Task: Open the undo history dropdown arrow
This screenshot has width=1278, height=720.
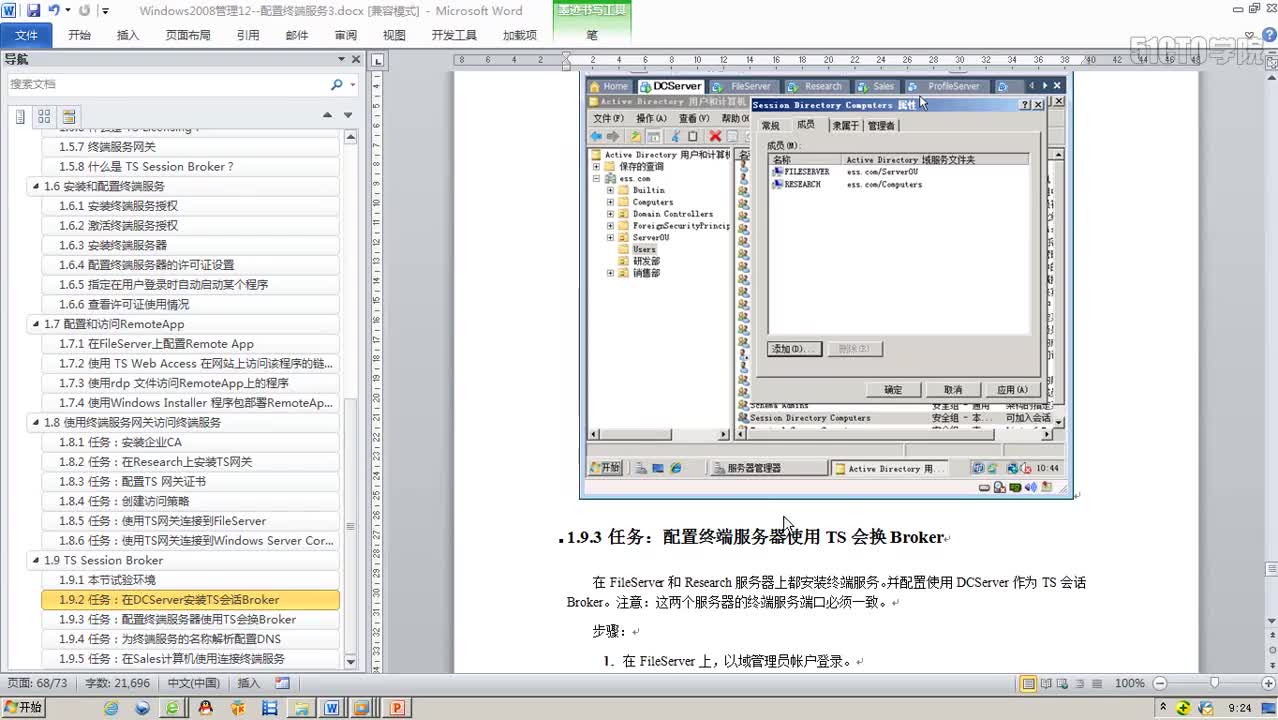Action: click(x=67, y=11)
